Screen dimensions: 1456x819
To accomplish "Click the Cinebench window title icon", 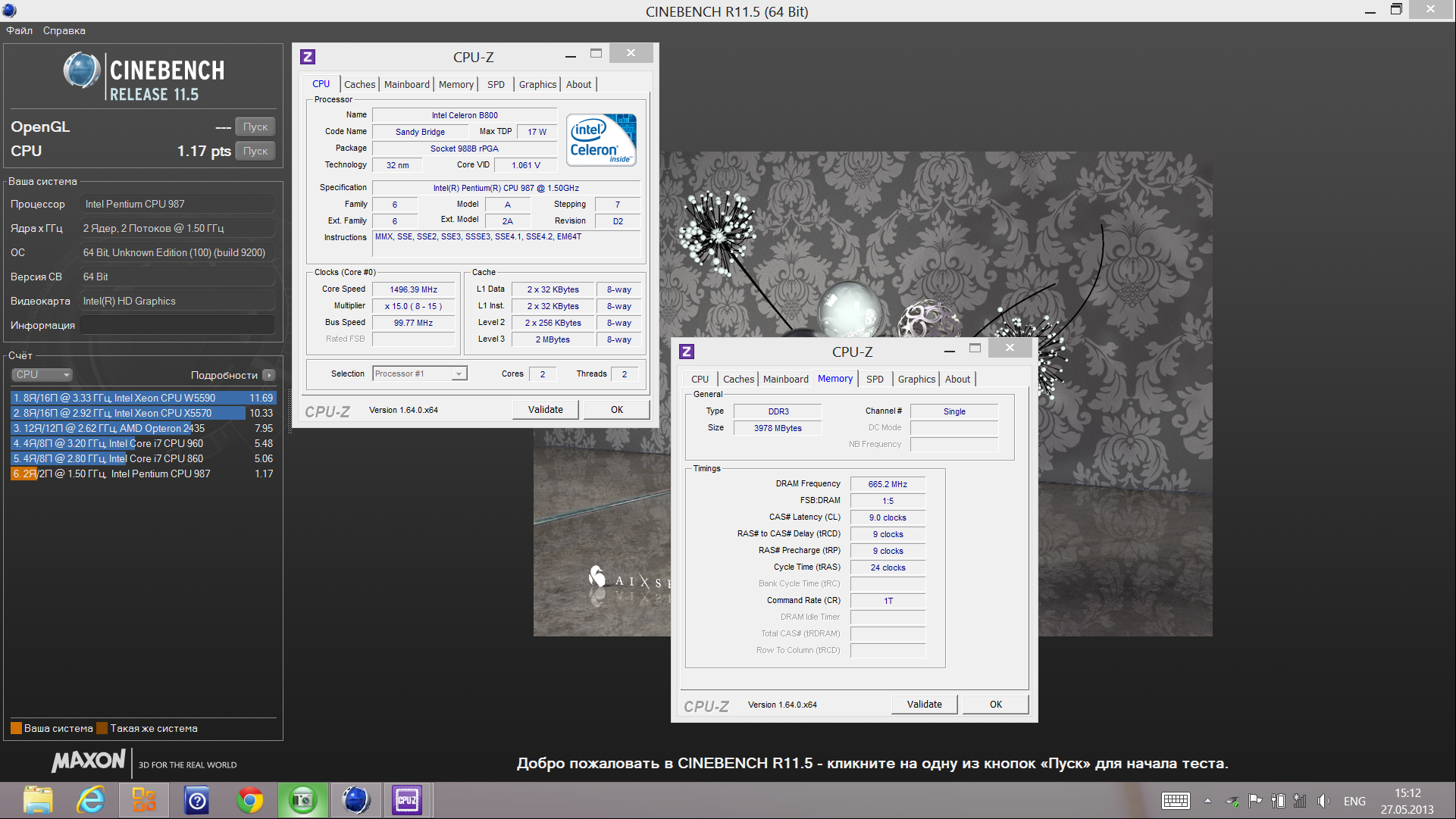I will tap(9, 11).
